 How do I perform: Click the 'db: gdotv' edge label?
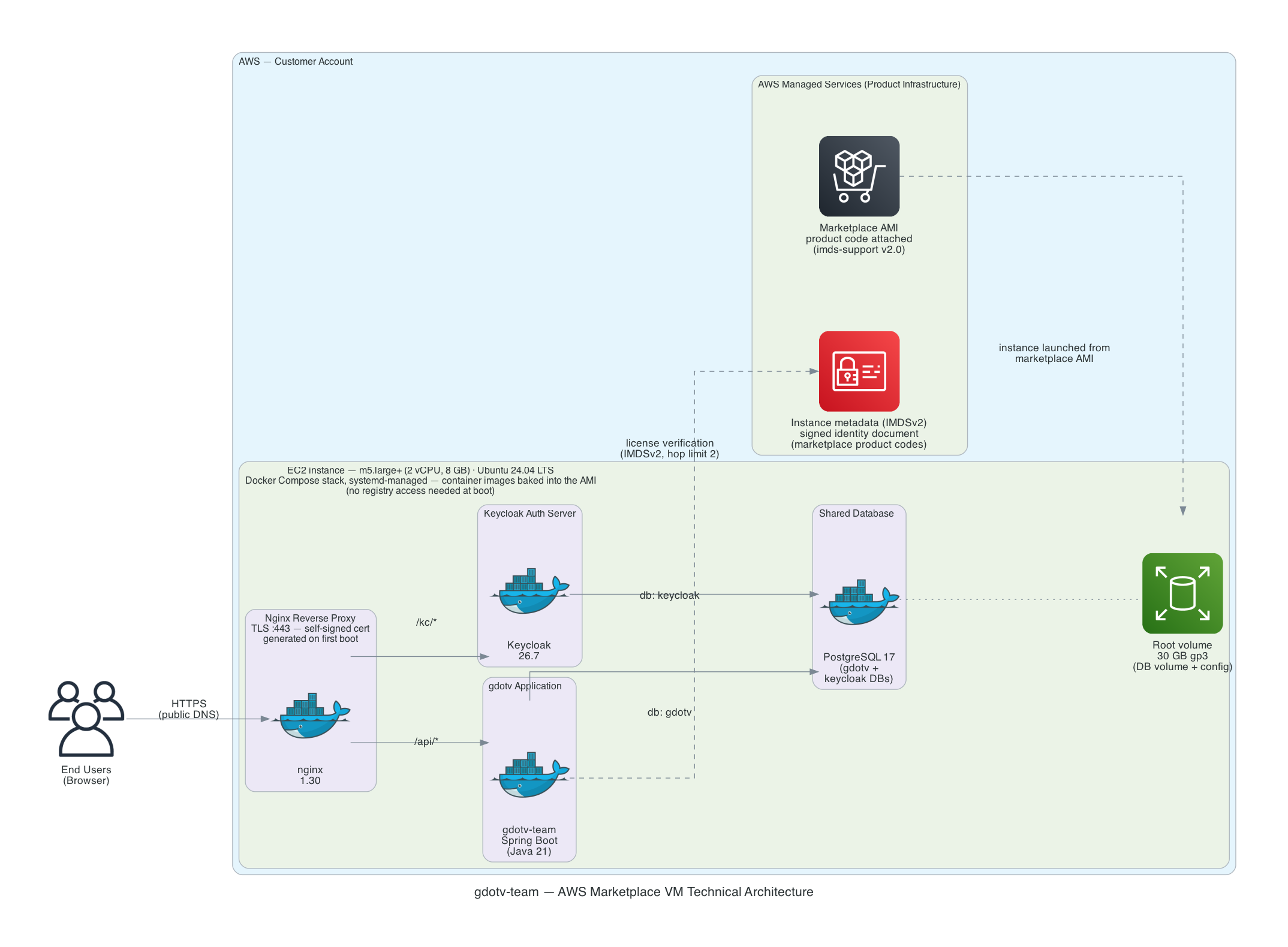coord(669,713)
